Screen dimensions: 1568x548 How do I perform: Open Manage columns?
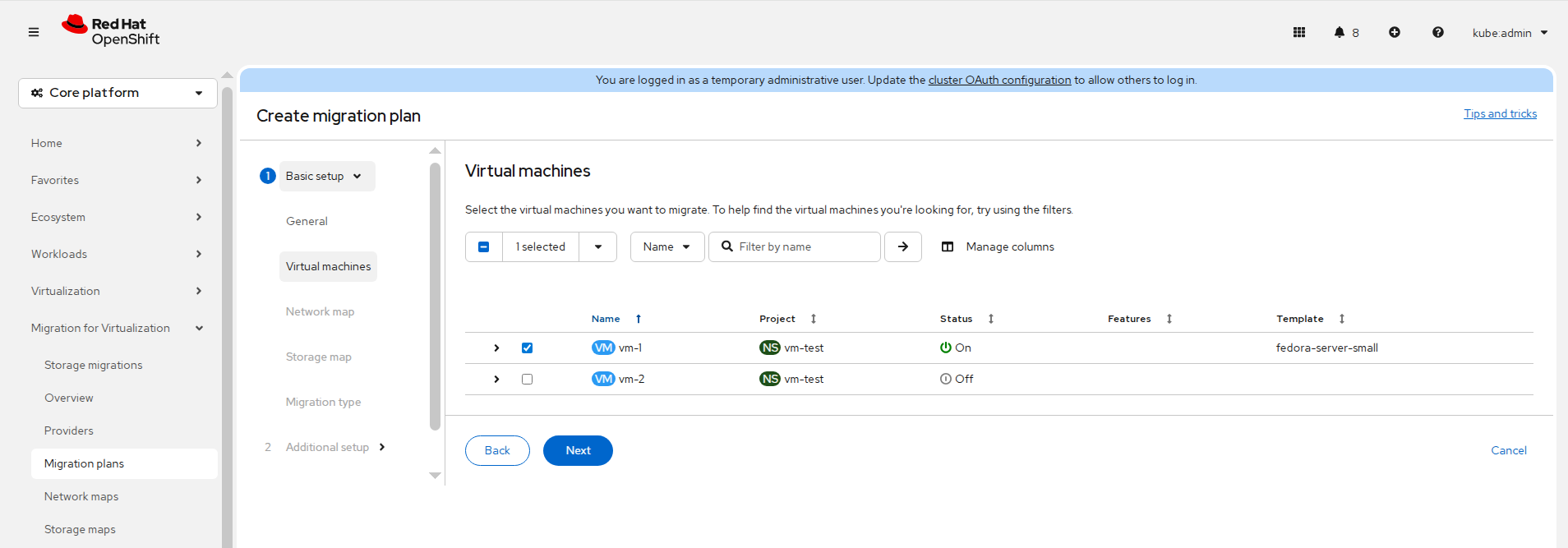pos(998,246)
